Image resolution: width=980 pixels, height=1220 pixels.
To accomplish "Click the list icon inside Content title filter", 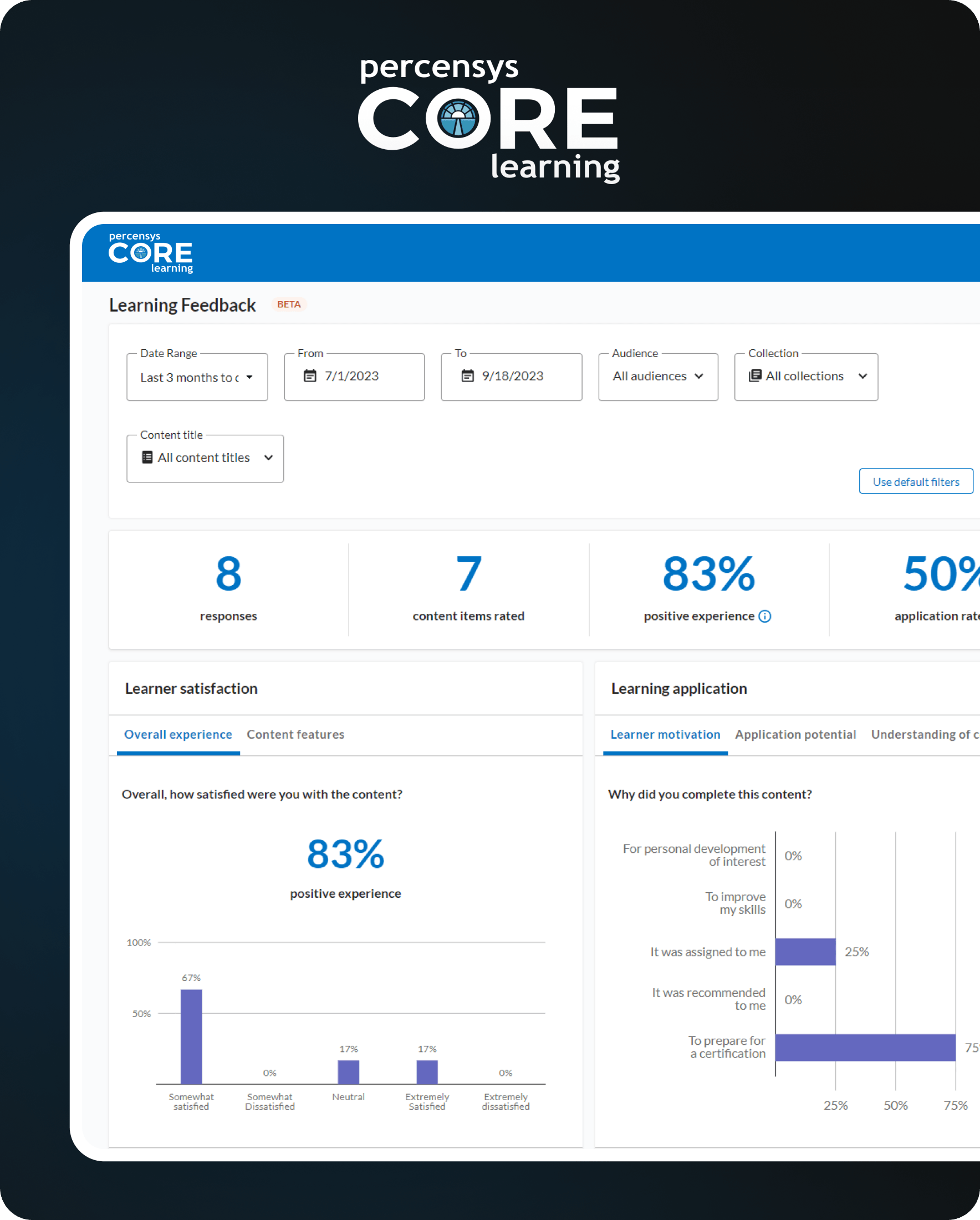I will 147,457.
